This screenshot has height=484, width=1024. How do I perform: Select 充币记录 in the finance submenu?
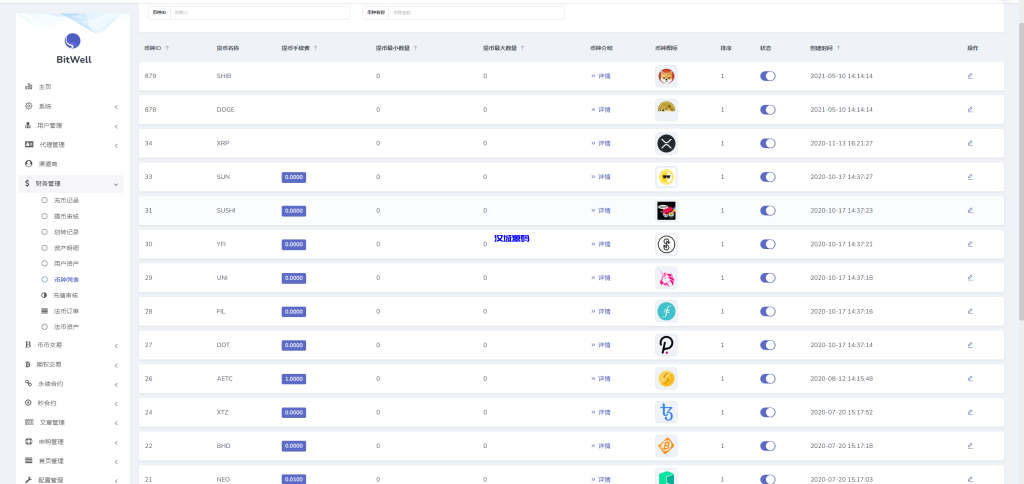click(x=66, y=200)
